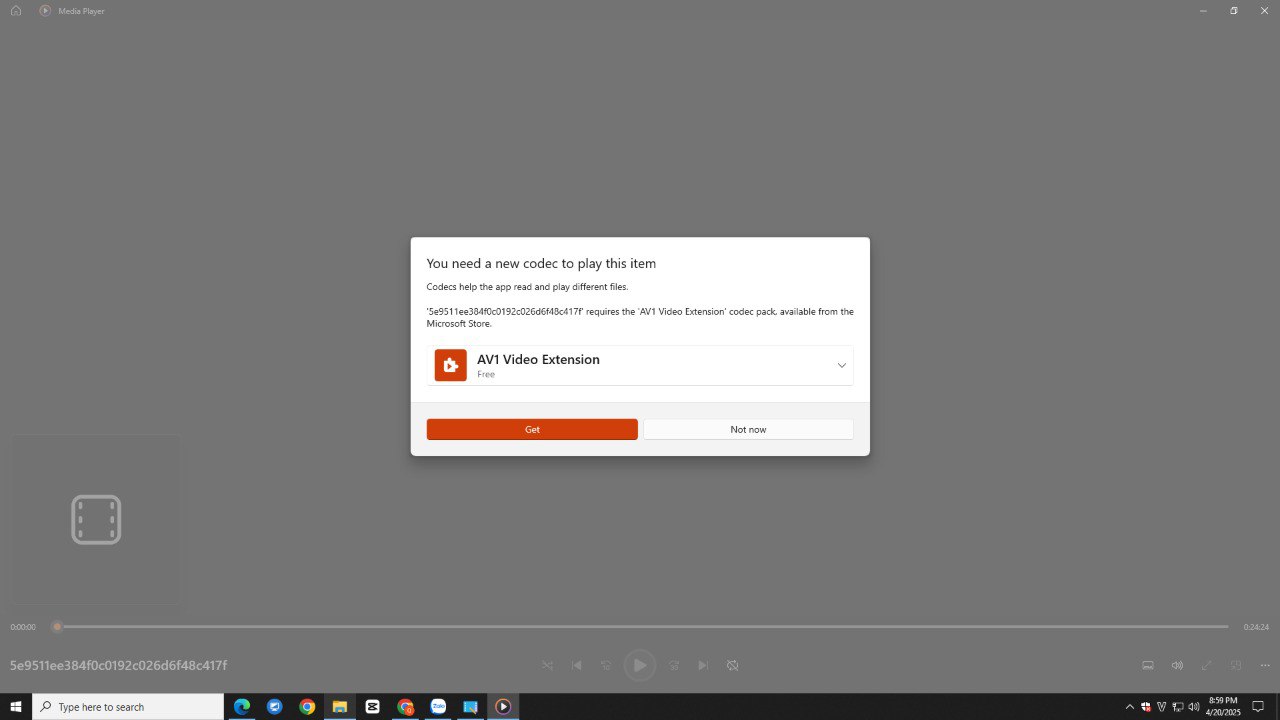This screenshot has height=720, width=1280.
Task: Click the Get button for the codec
Action: [532, 429]
